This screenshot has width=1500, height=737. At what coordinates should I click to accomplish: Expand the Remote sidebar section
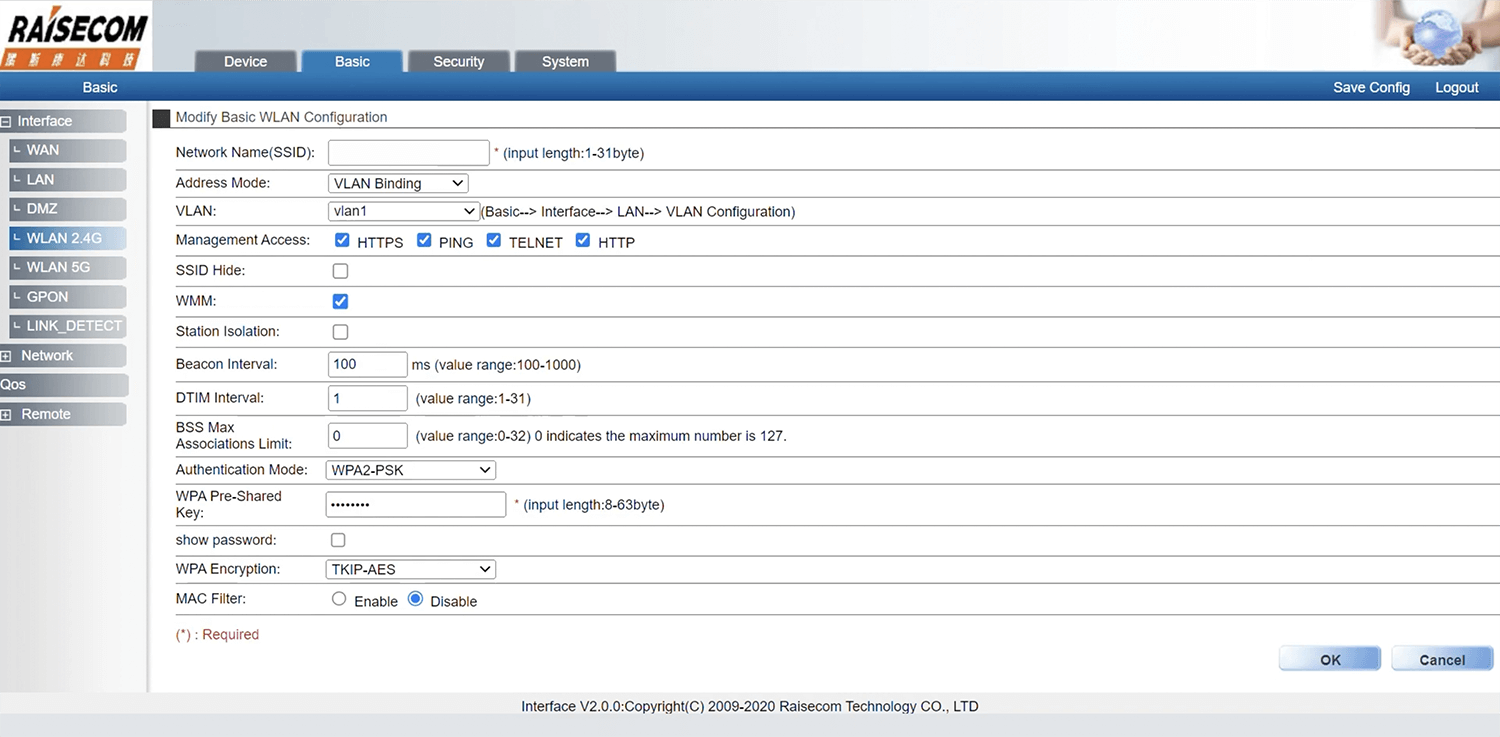pyautogui.click(x=7, y=415)
